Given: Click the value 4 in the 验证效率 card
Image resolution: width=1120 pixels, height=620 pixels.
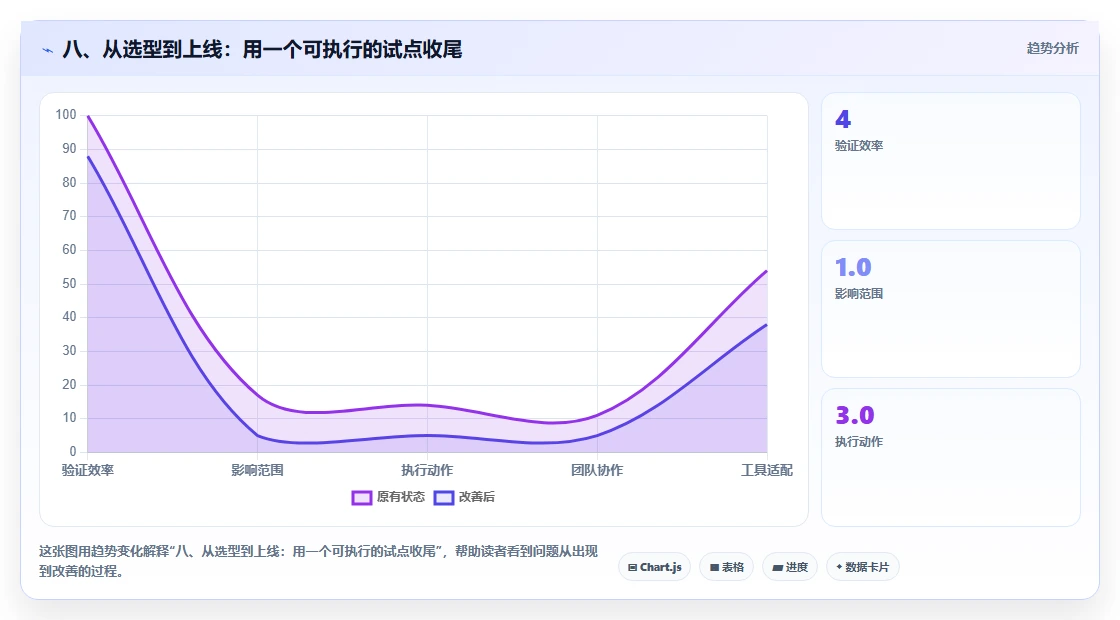Looking at the screenshot, I should coord(843,119).
